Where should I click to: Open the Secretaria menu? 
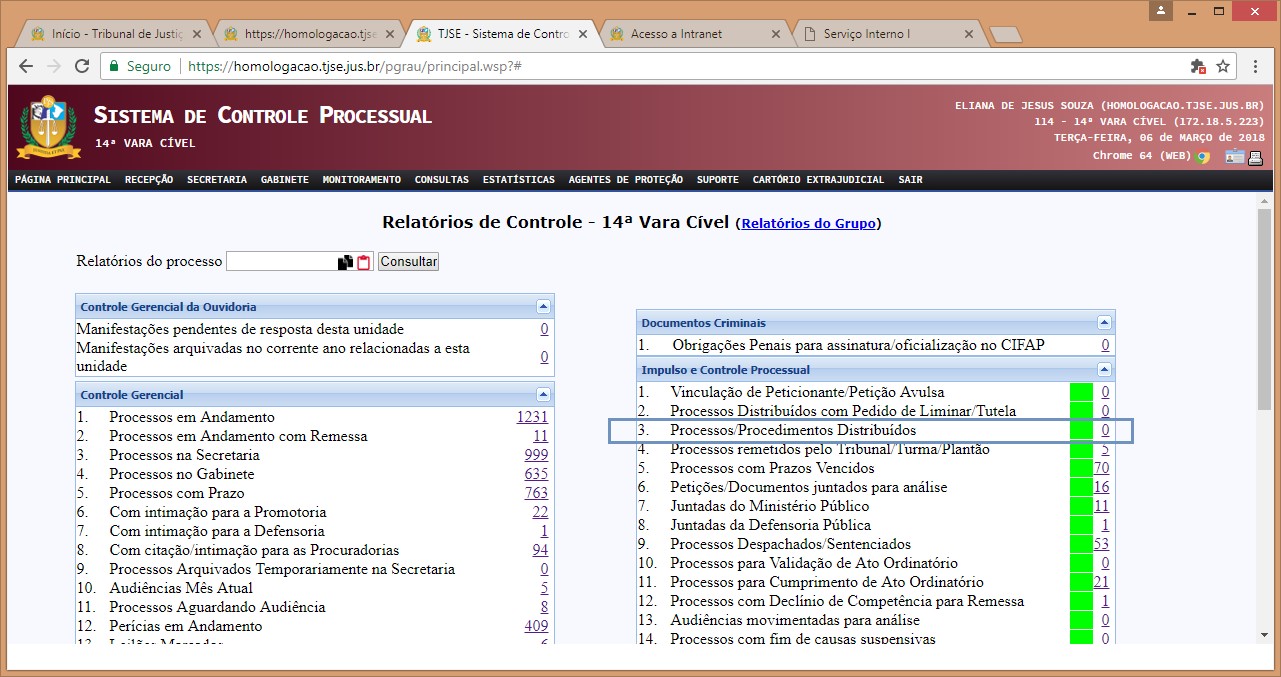(216, 180)
